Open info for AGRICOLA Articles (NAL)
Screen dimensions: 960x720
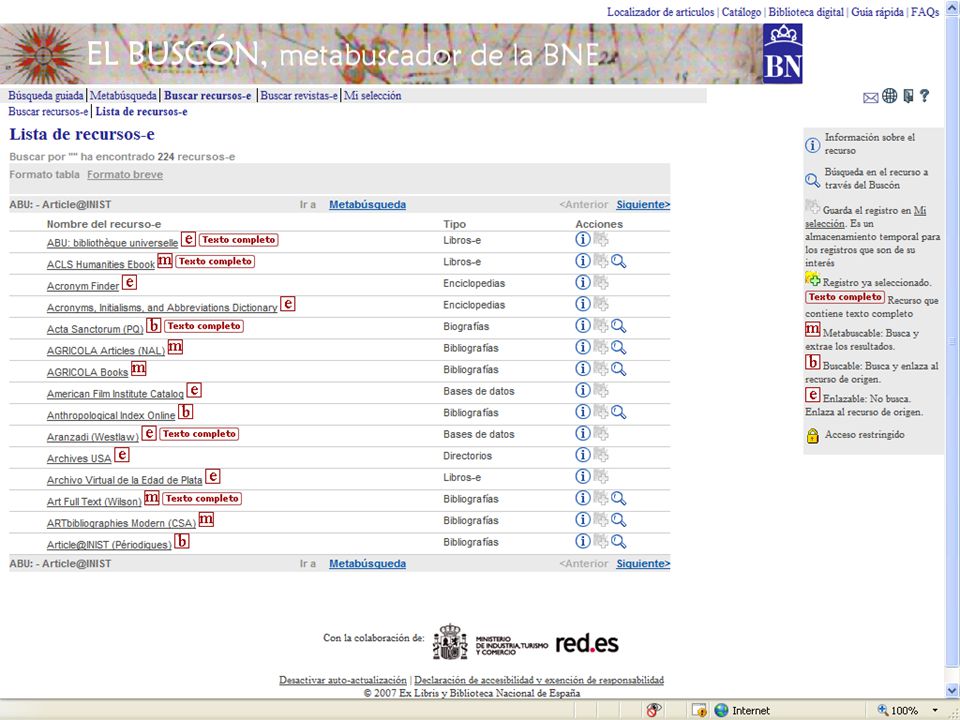pos(582,347)
